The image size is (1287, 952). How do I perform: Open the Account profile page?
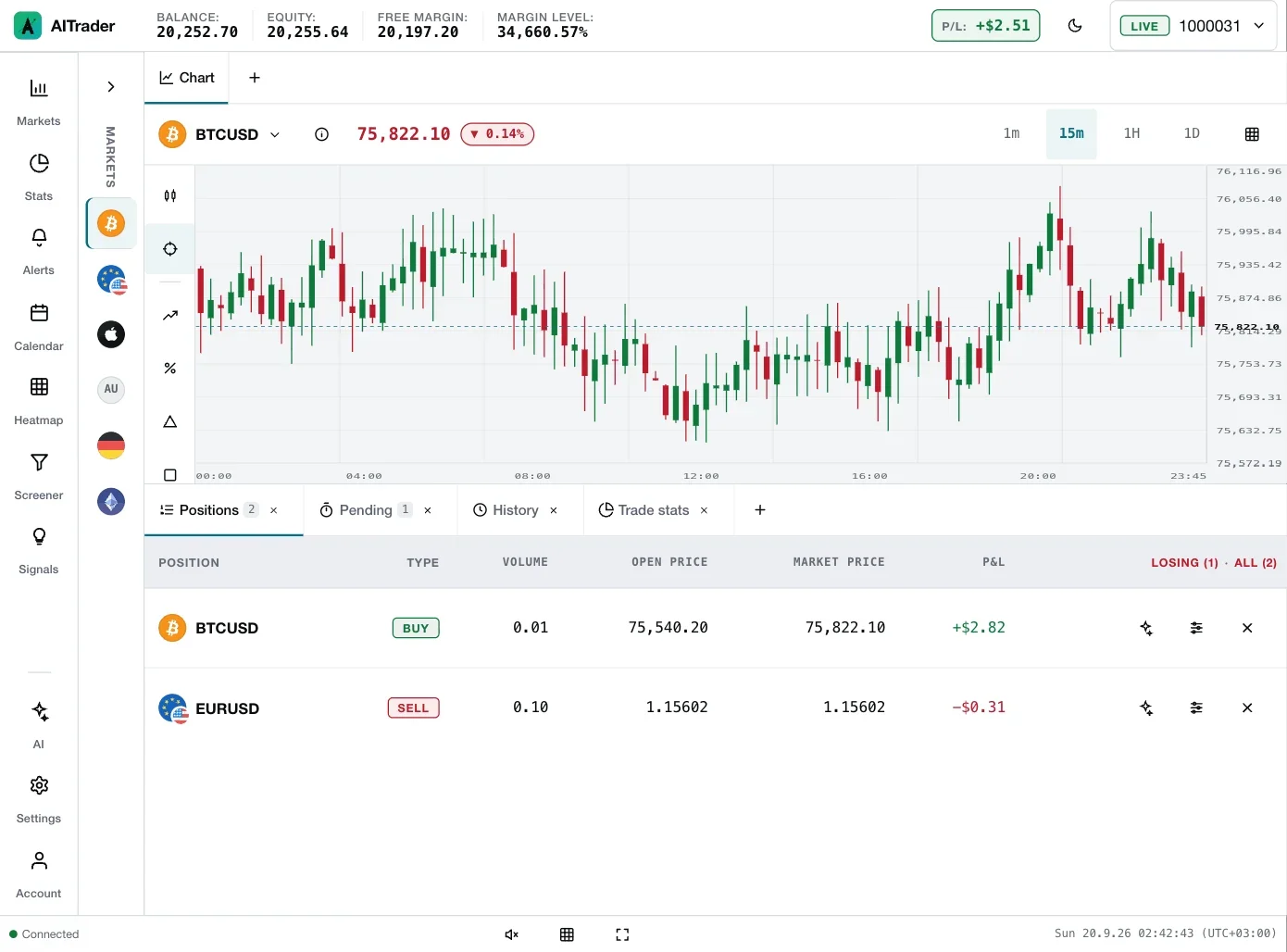click(x=39, y=874)
